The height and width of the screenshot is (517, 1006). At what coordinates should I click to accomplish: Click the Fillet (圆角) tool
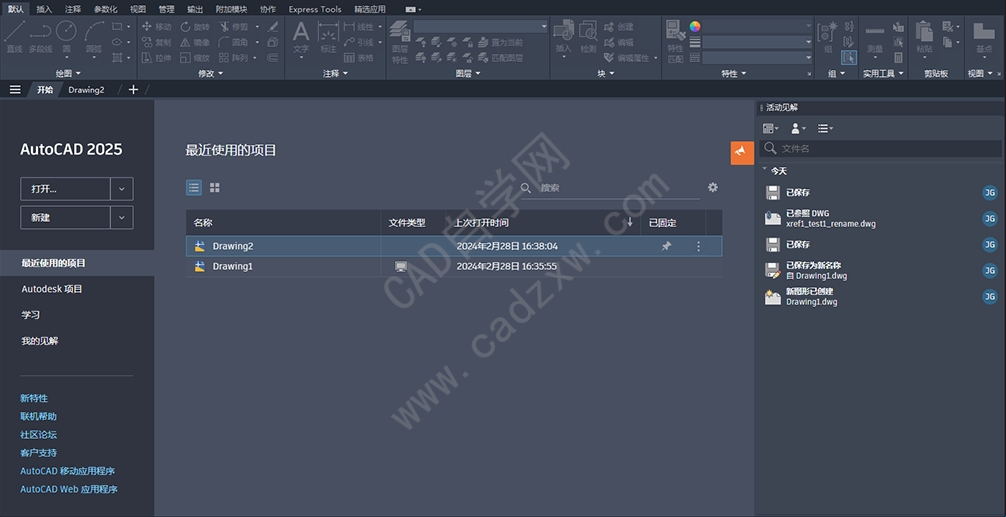click(234, 42)
